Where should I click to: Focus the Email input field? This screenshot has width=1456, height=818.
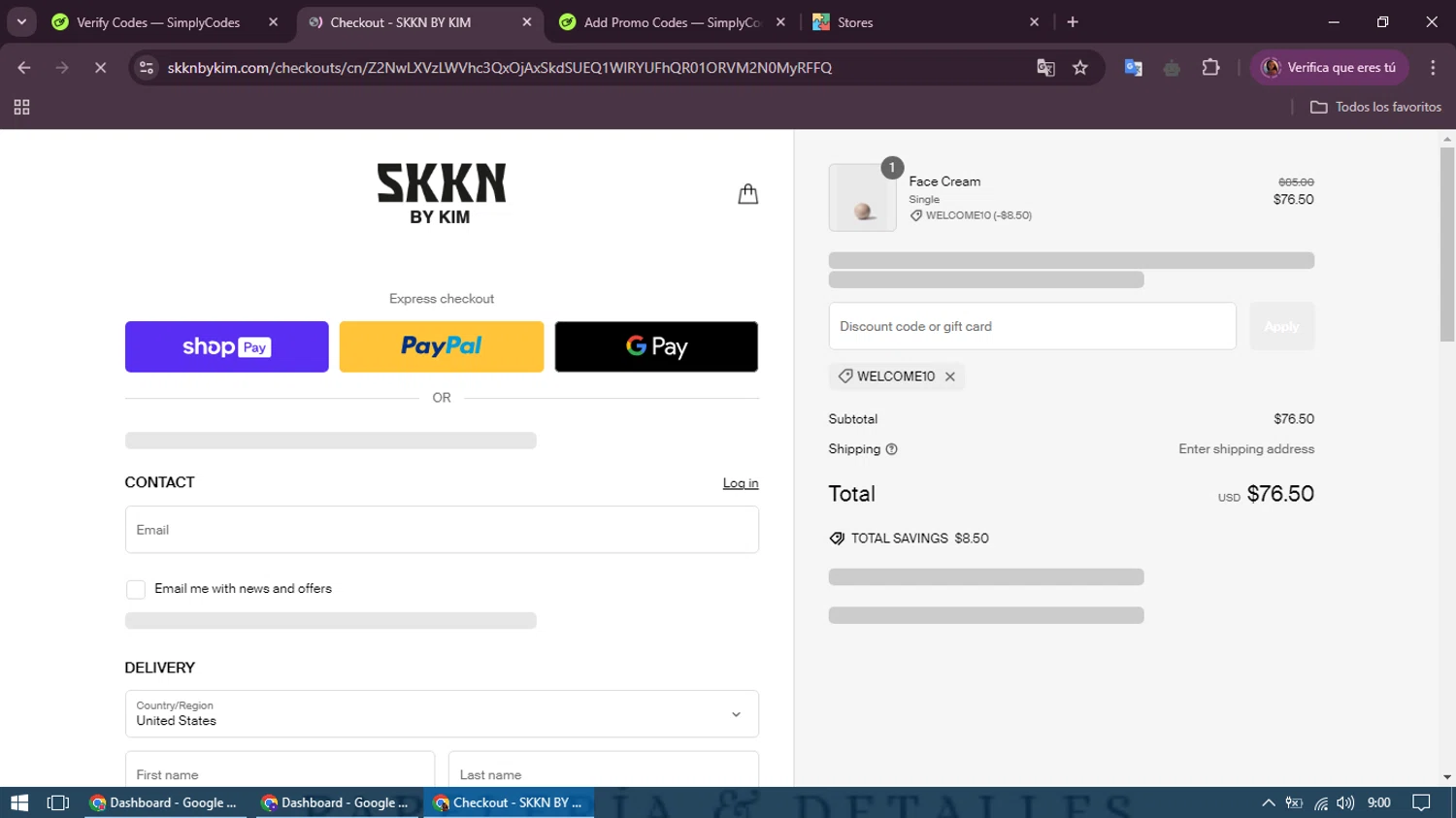point(442,530)
